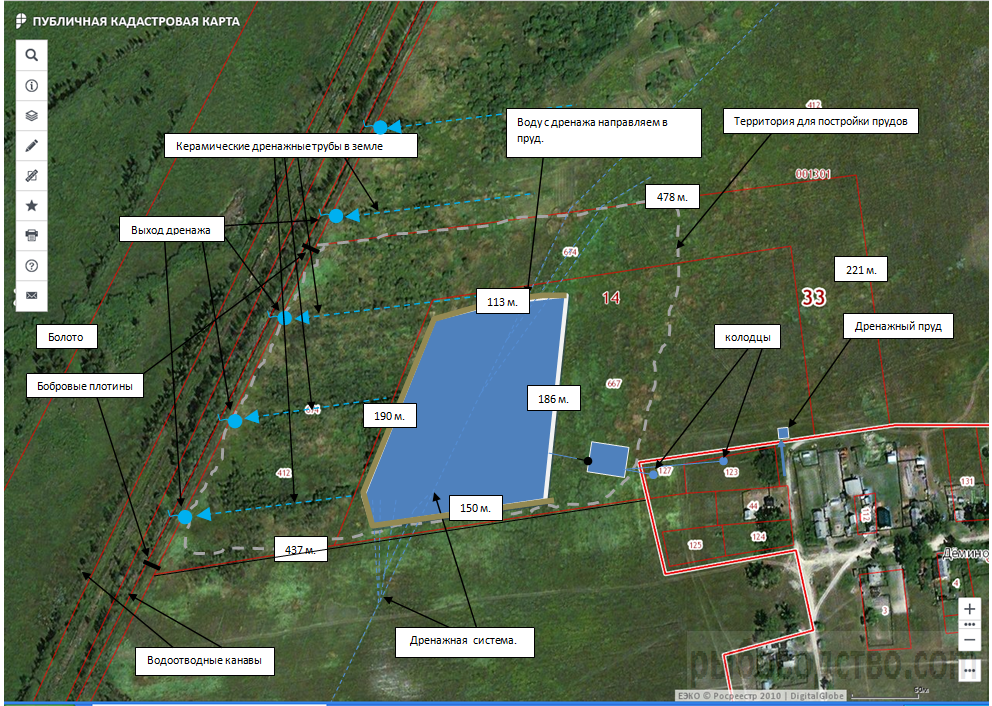Zoom in with the plus button
Image resolution: width=992 pixels, height=706 pixels.
tap(969, 608)
